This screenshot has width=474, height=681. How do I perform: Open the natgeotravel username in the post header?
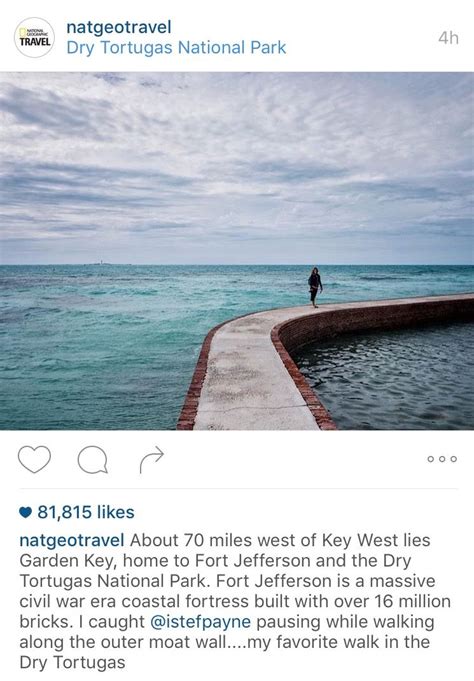[x=119, y=27]
